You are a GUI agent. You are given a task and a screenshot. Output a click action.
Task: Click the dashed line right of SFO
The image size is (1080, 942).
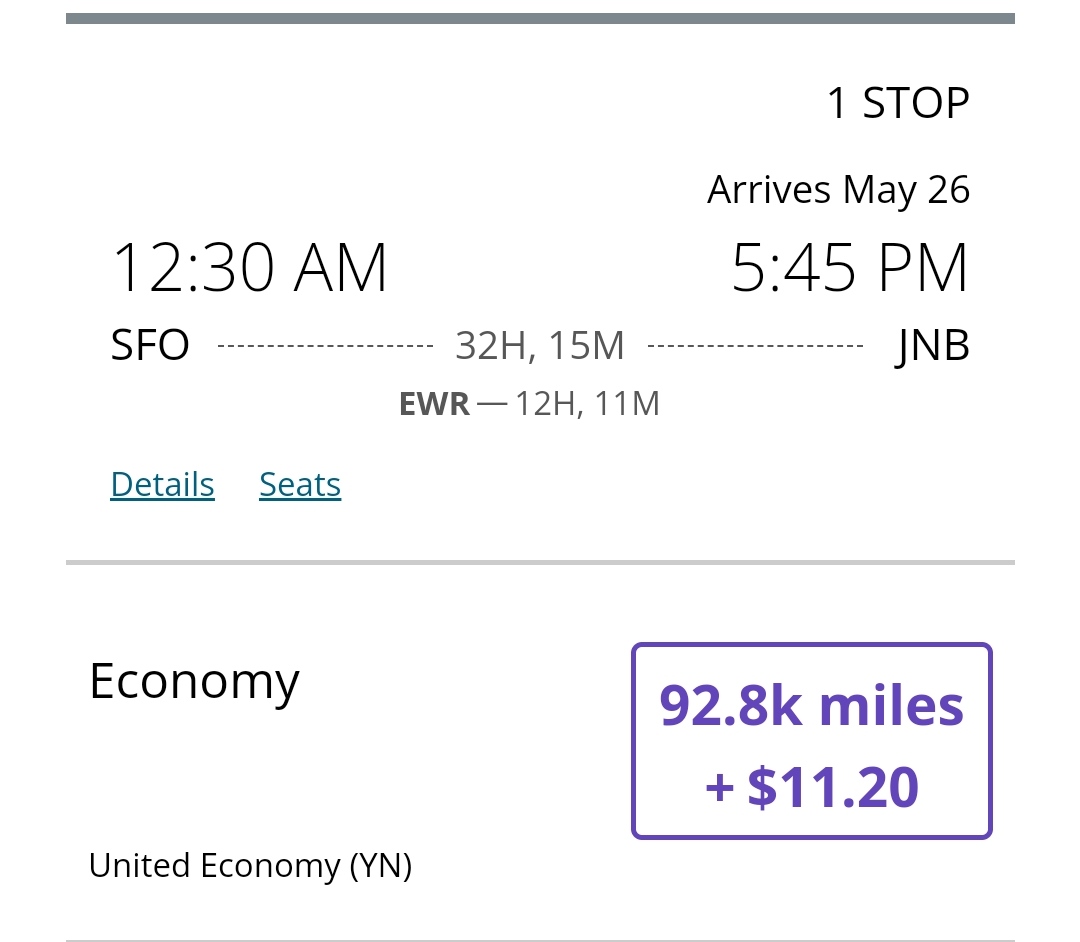coord(325,346)
